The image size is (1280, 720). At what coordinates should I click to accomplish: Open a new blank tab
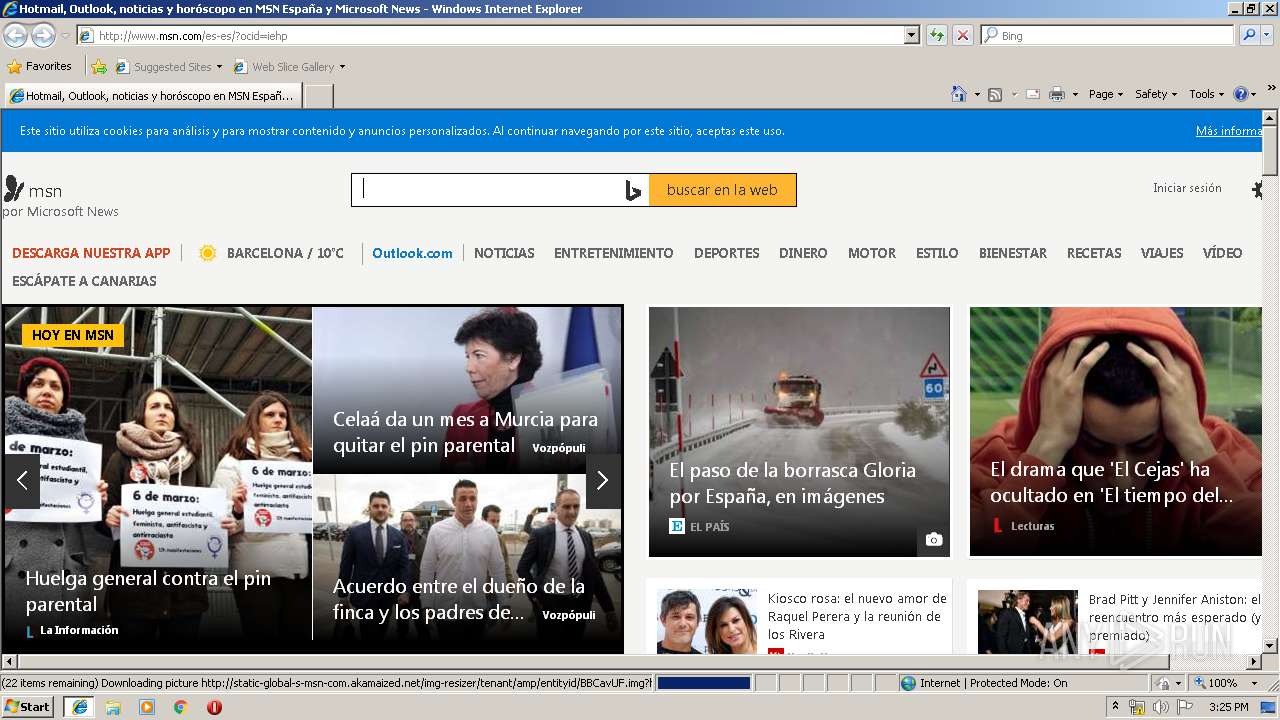pyautogui.click(x=318, y=96)
